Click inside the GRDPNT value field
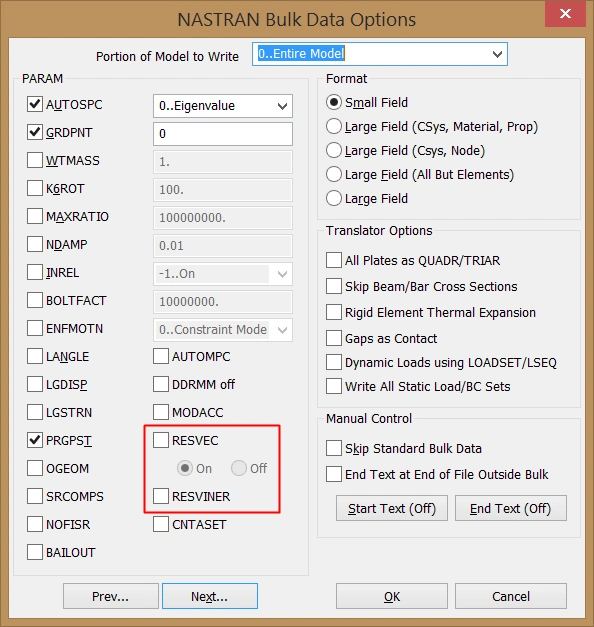The height and width of the screenshot is (627, 594). [223, 134]
